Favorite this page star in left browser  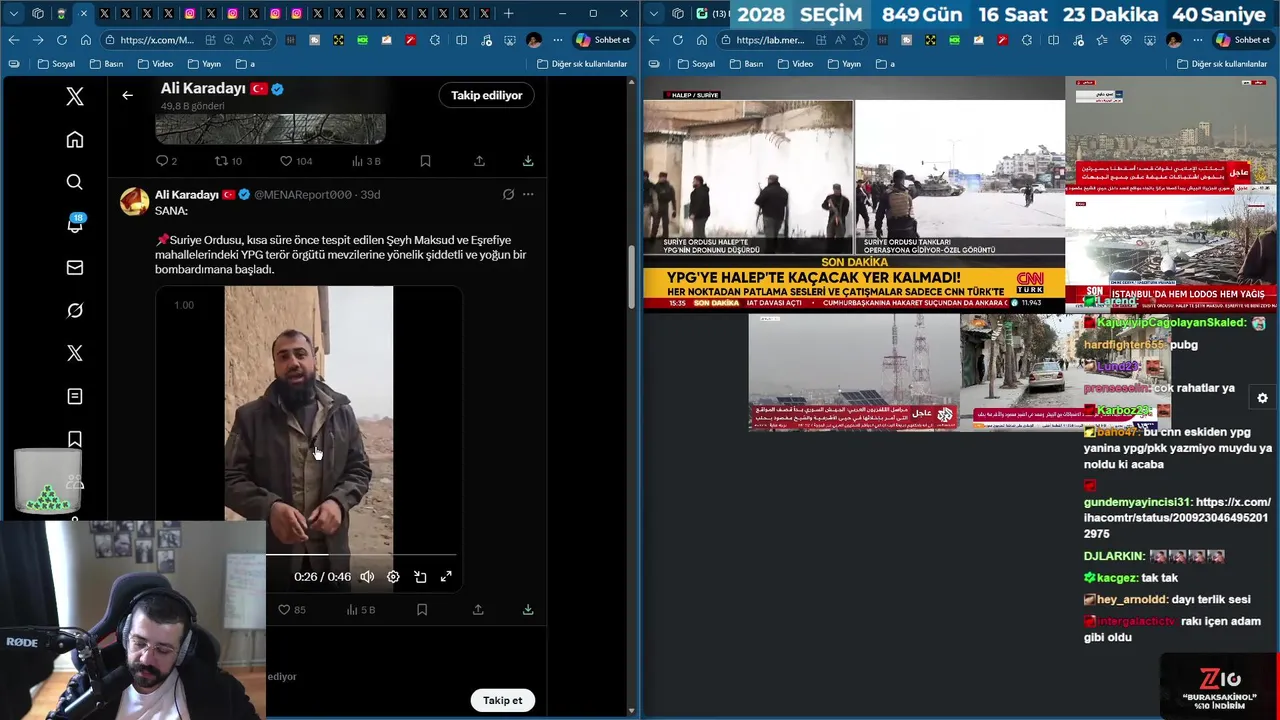(267, 40)
